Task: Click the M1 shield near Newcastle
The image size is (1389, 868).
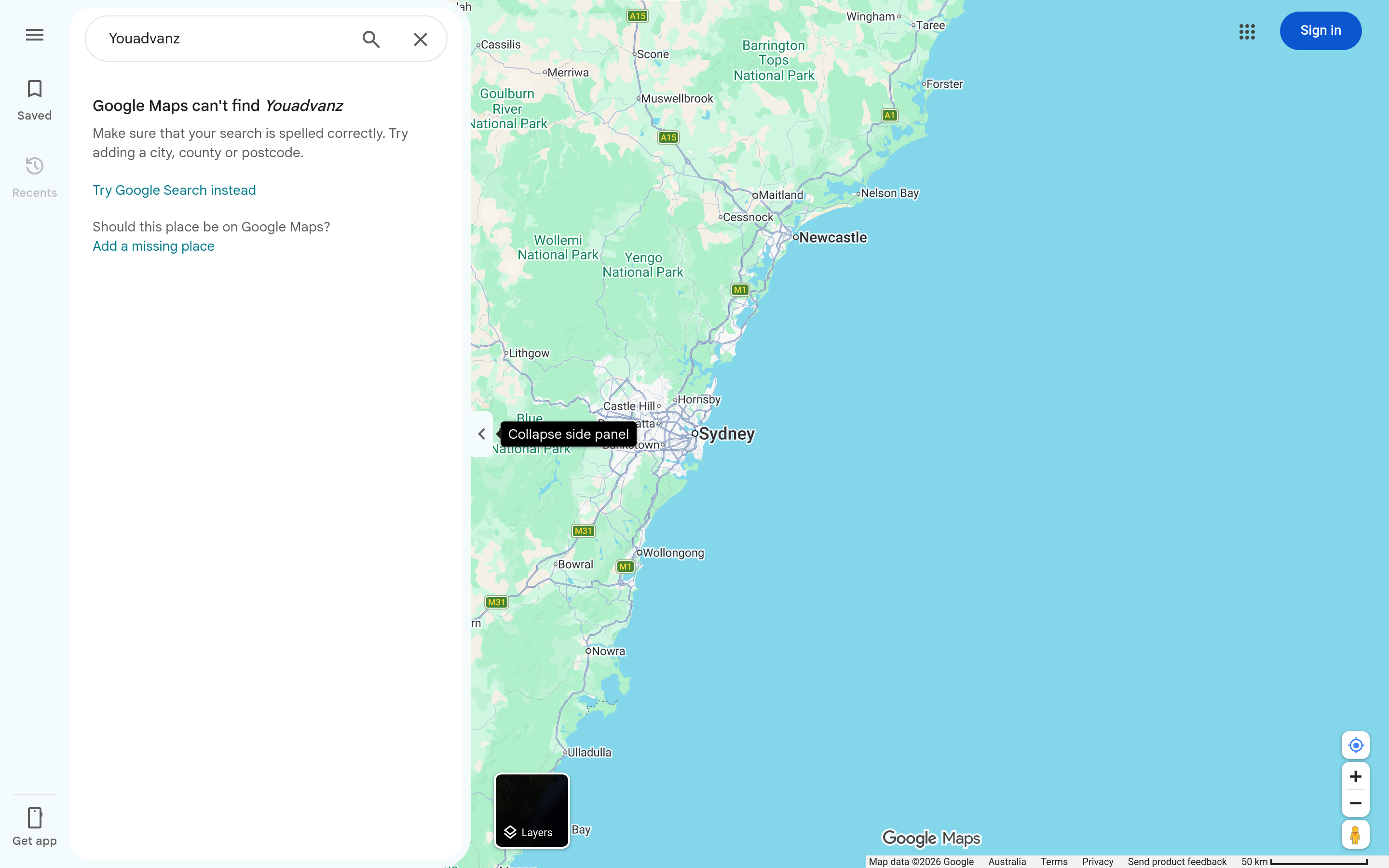Action: [740, 290]
